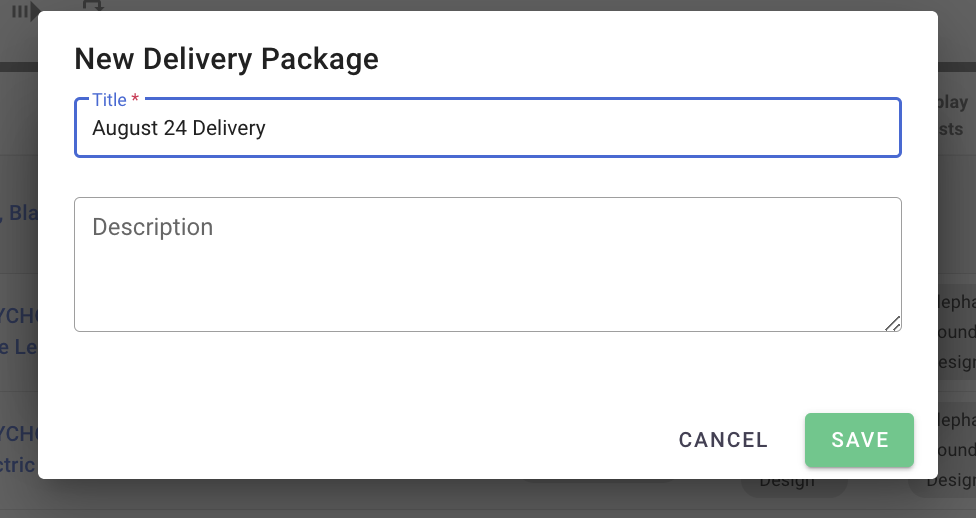Click the partially hidden sound design tag beside the Description box
976x518 pixels.
point(955,332)
